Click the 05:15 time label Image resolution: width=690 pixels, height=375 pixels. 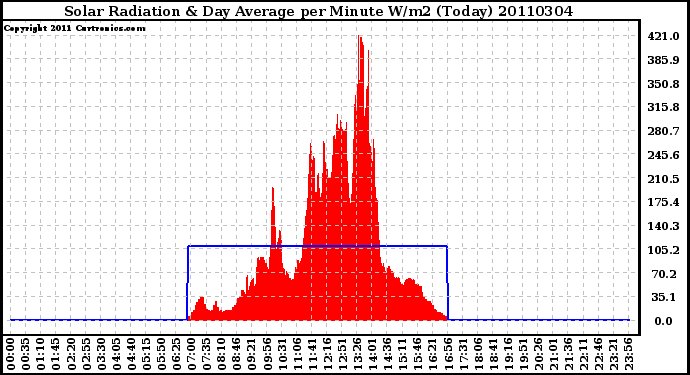pos(146,354)
